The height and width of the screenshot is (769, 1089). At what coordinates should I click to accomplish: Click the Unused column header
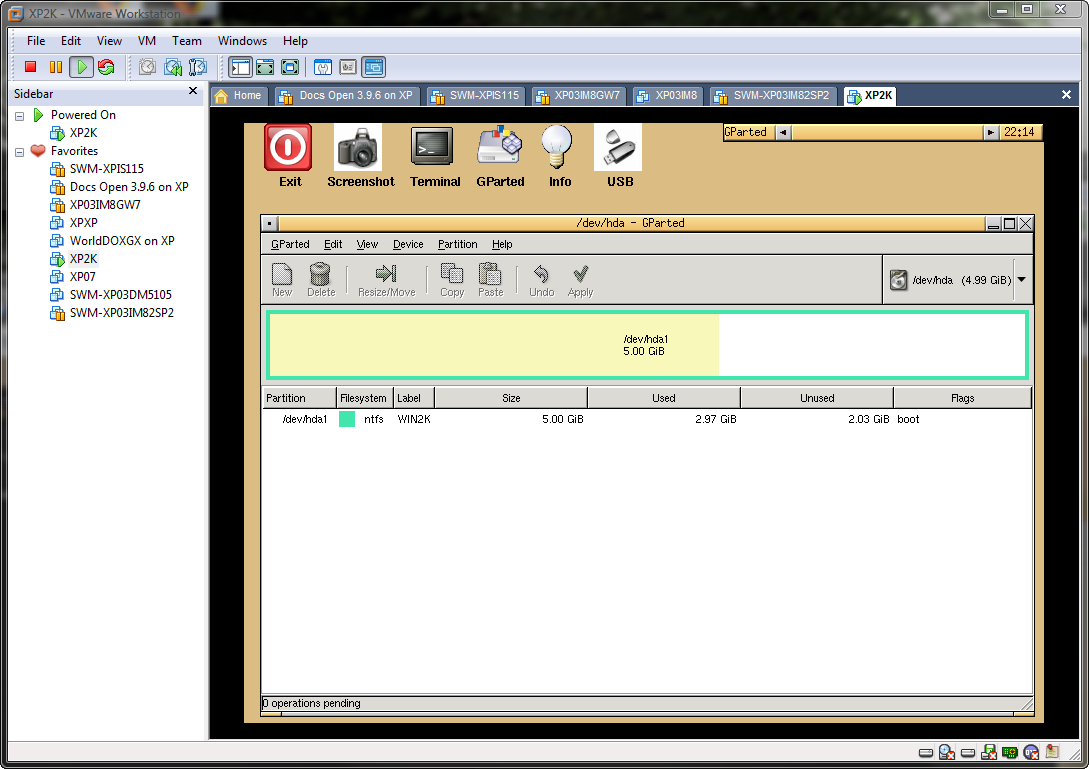coord(817,398)
